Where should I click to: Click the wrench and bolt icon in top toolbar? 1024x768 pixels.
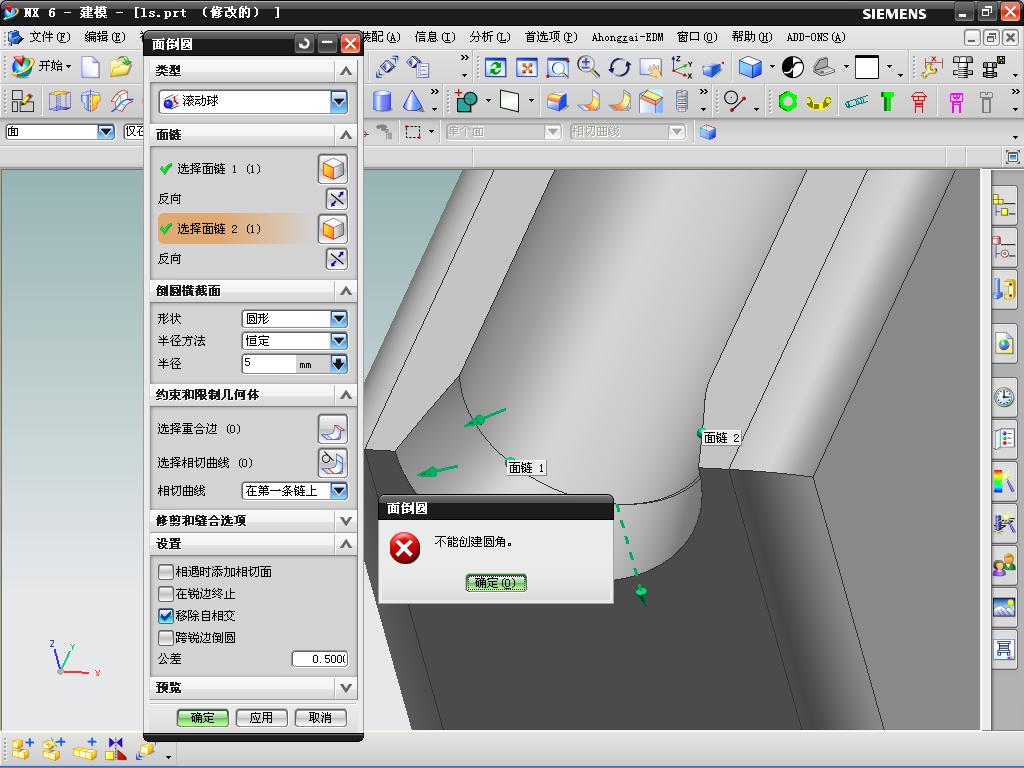931,67
